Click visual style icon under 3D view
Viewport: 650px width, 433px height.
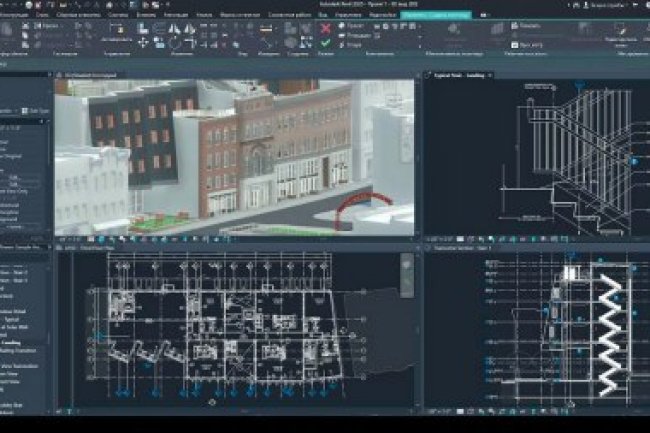(102, 241)
